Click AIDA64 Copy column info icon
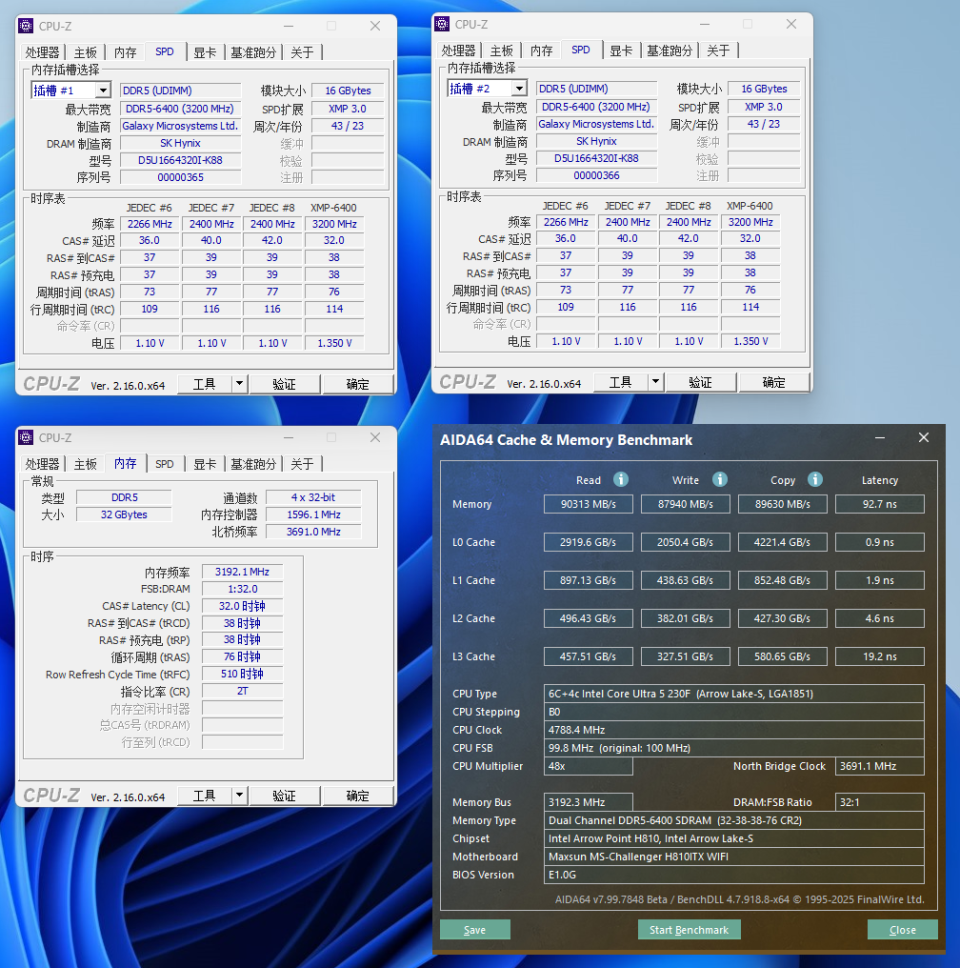Image resolution: width=960 pixels, height=968 pixels. [x=815, y=479]
